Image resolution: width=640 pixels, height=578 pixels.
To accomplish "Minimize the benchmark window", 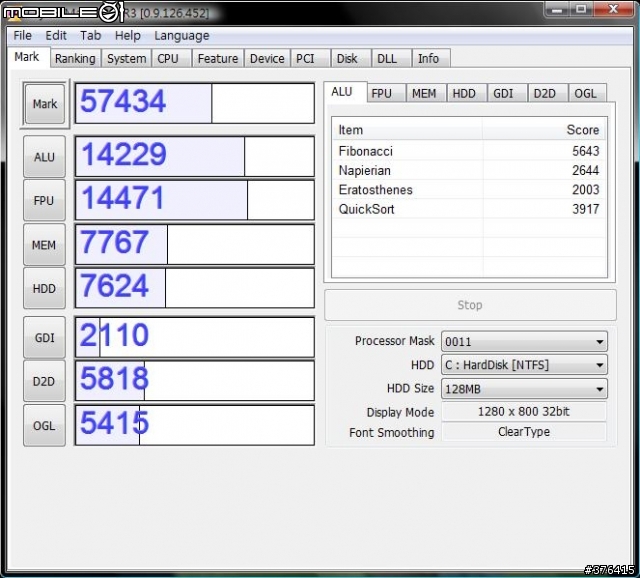I will 556,9.
